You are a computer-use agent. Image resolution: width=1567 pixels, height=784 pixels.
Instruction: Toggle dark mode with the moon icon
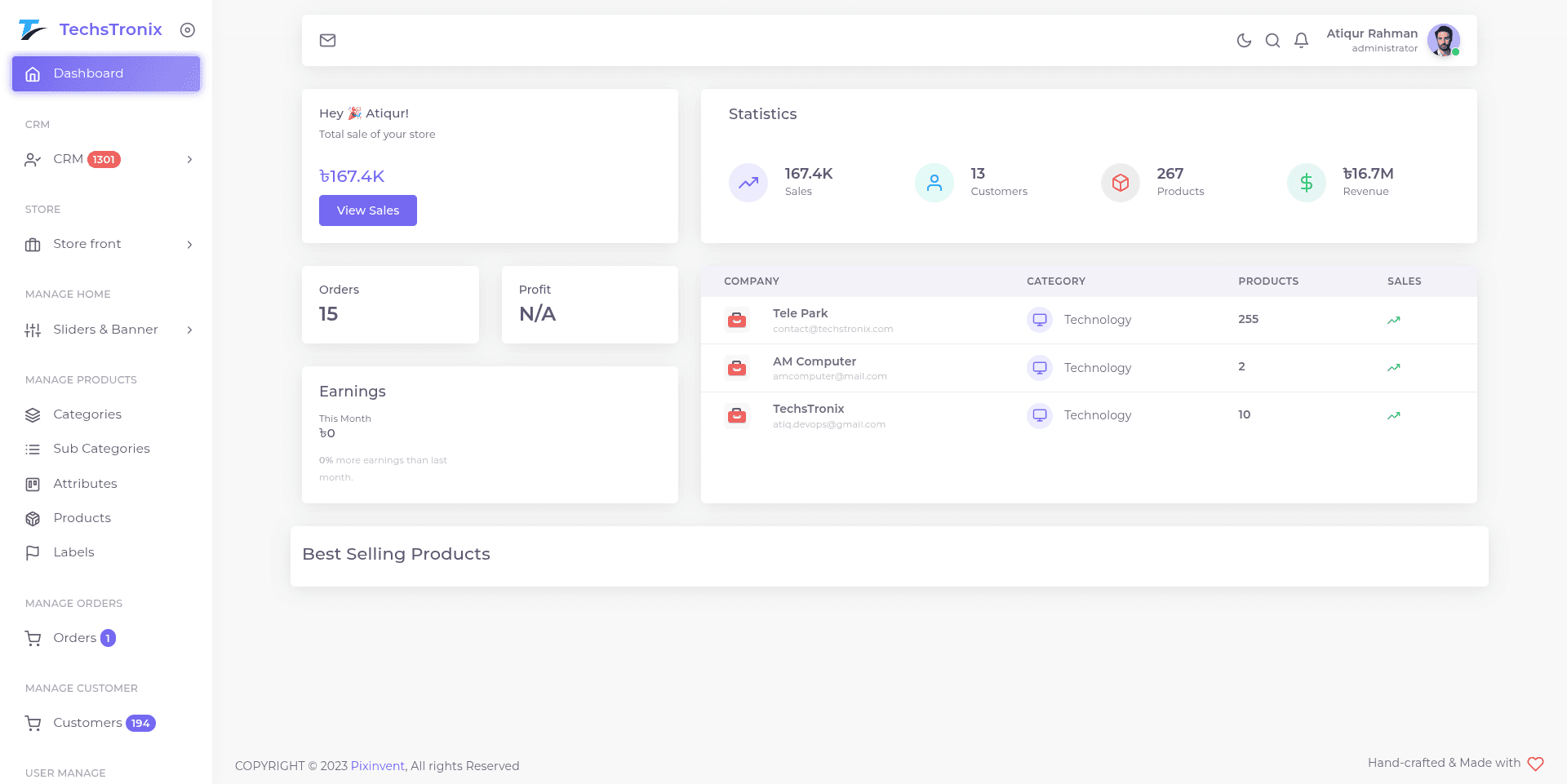coord(1244,40)
